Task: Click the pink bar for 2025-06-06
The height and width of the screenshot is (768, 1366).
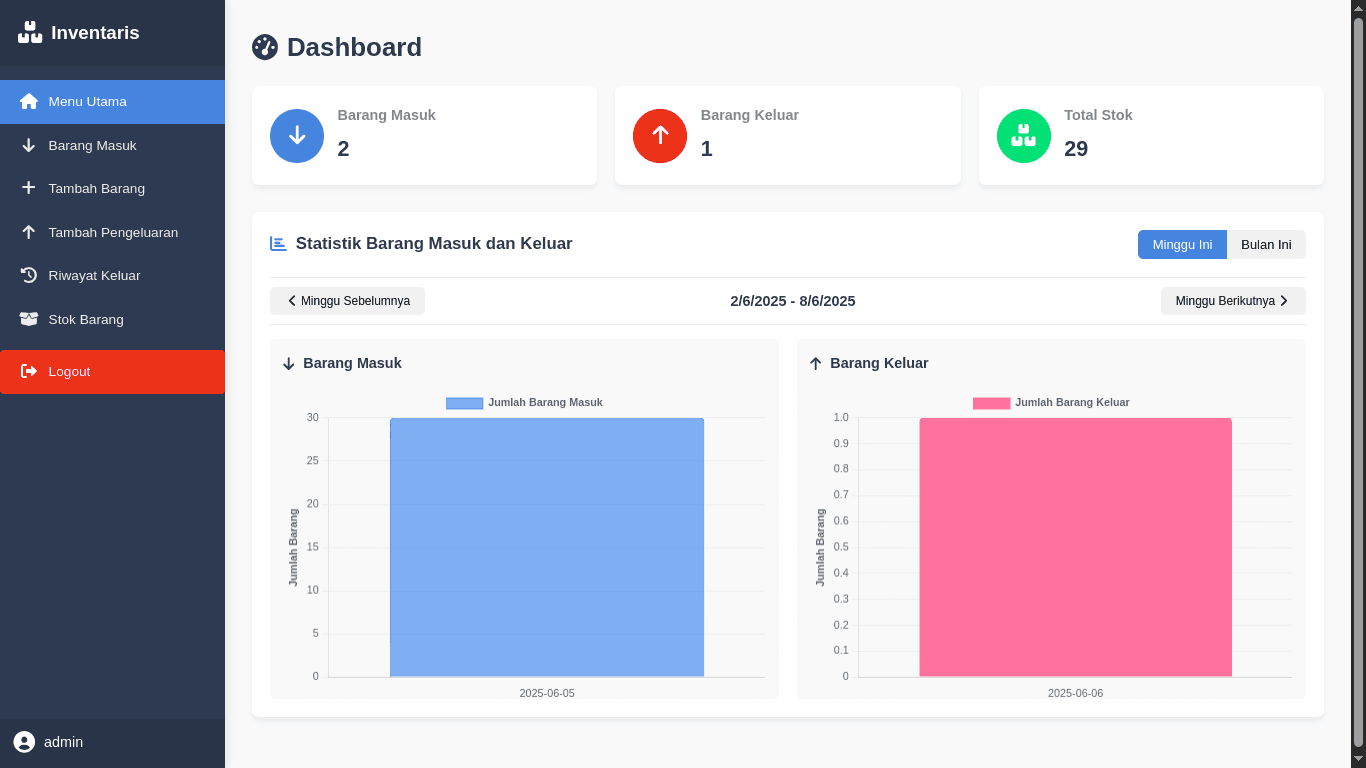Action: [1075, 547]
